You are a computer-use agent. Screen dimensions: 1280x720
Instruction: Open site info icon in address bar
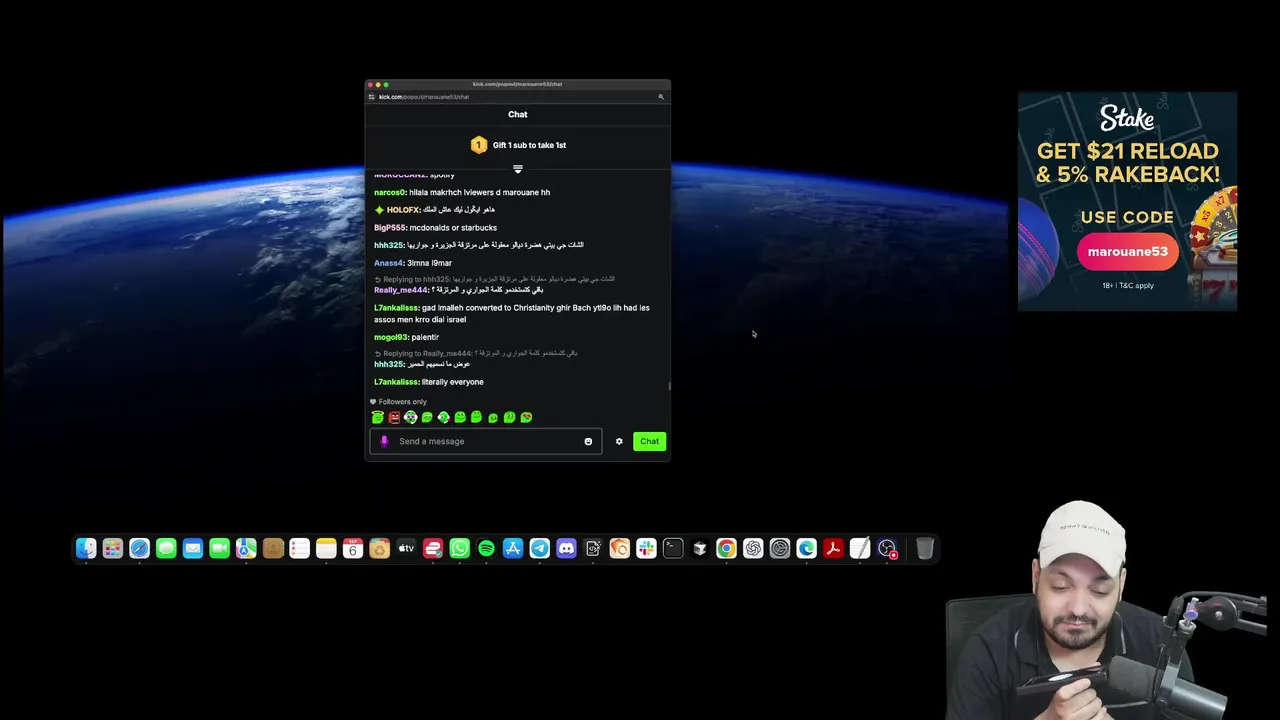click(x=372, y=97)
